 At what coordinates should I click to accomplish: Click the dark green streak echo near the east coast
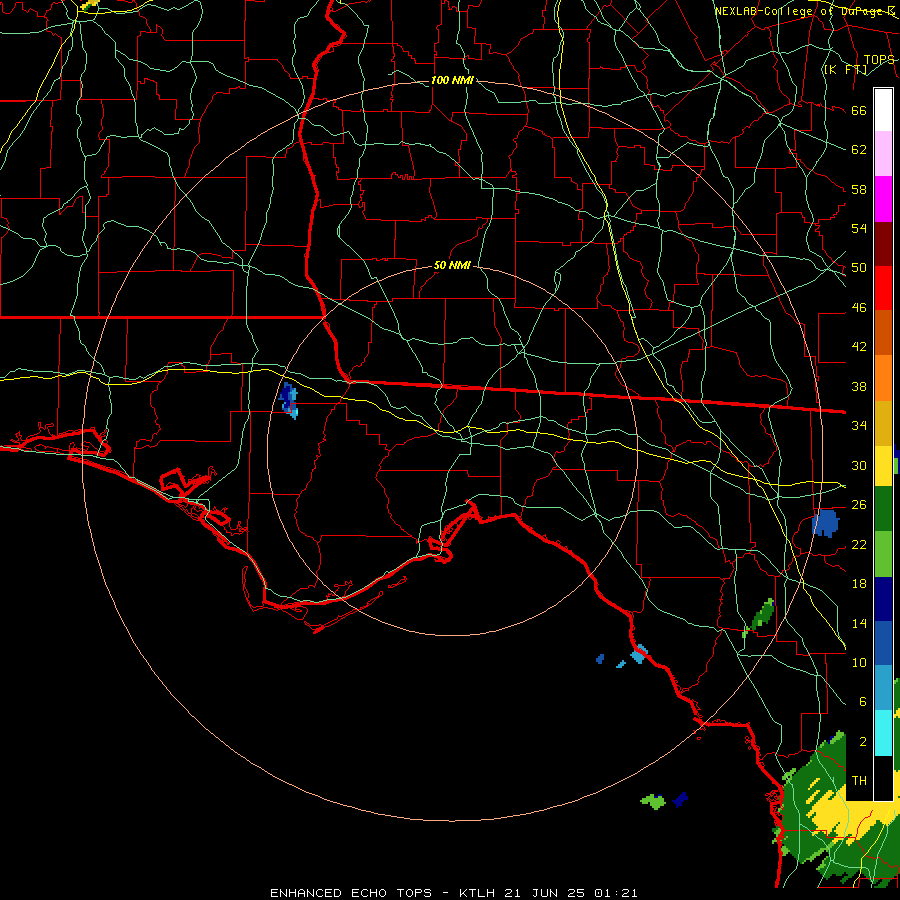point(763,615)
